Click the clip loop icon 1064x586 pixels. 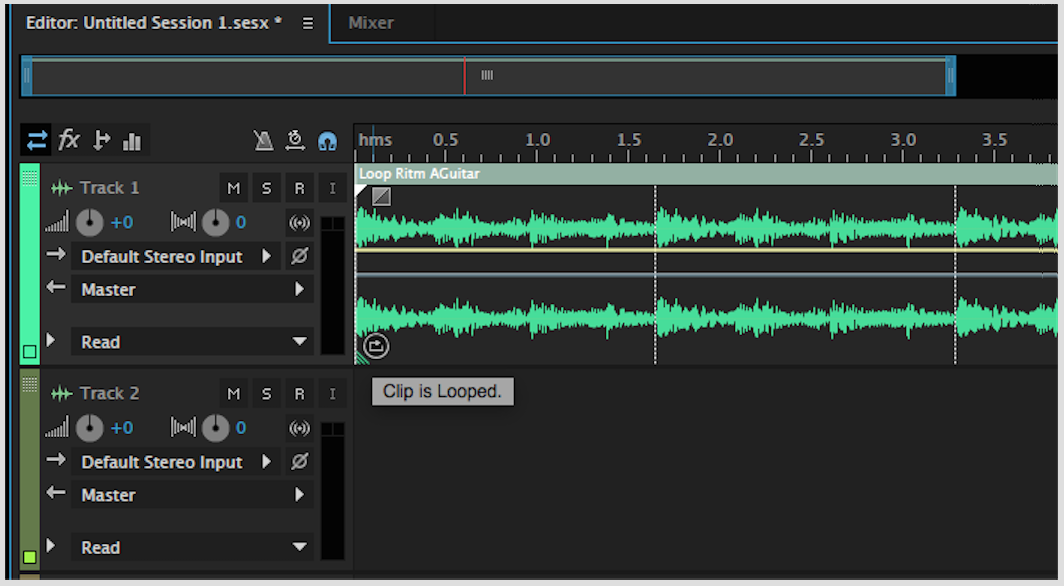click(376, 346)
